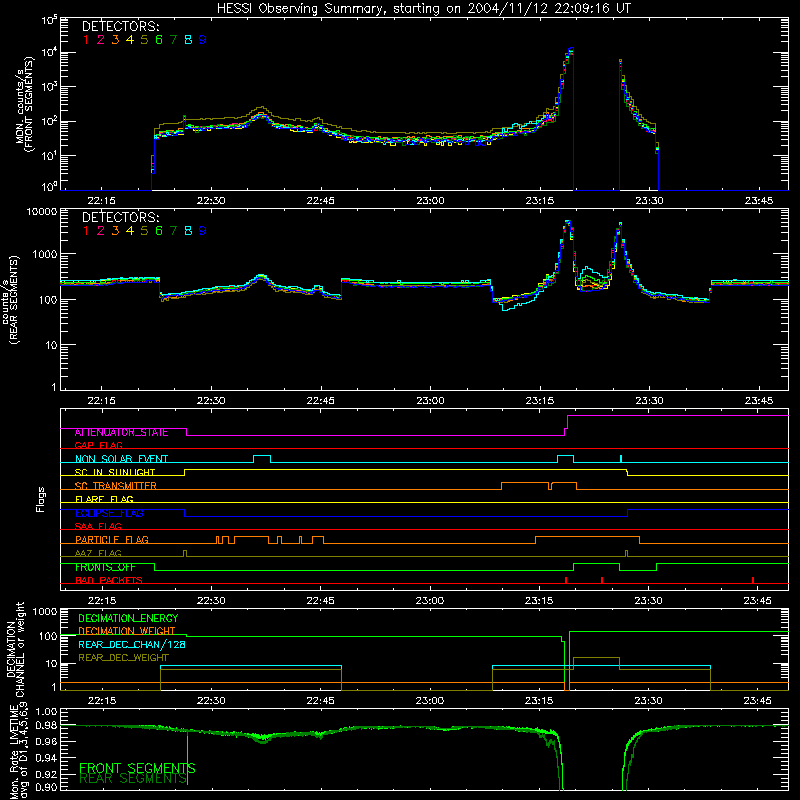Click the 22:30 tick label under the rear segments plot
The height and width of the screenshot is (800, 800).
coord(211,401)
